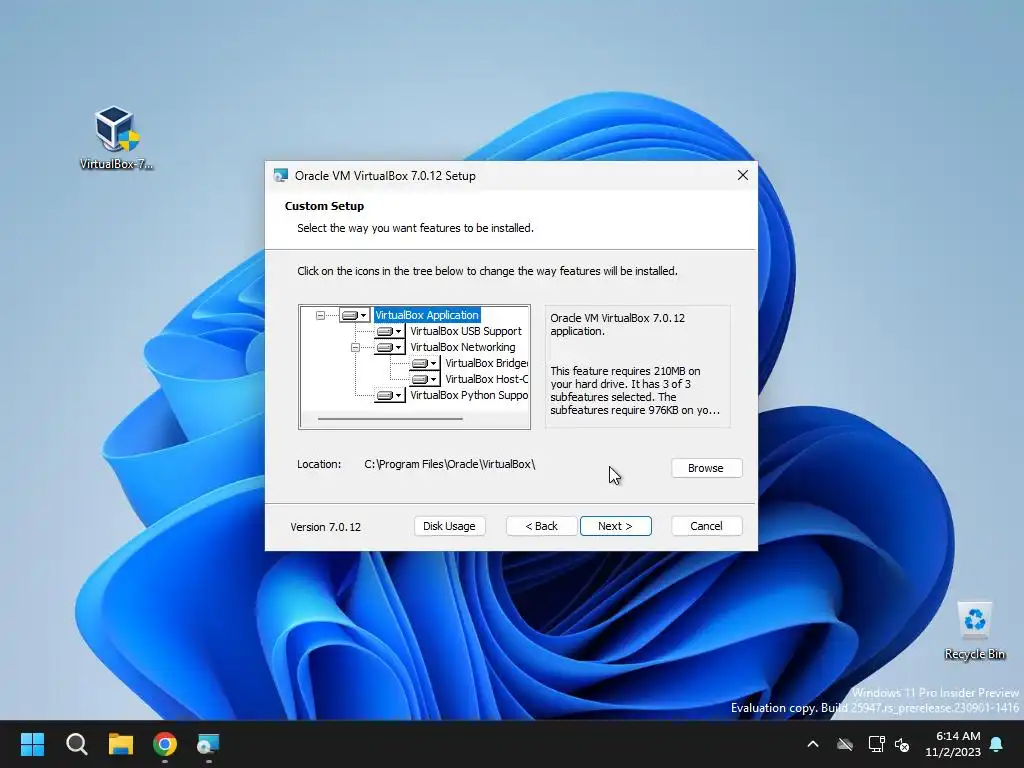
Task: Select the Recycle Bin desktop icon
Action: (974, 631)
